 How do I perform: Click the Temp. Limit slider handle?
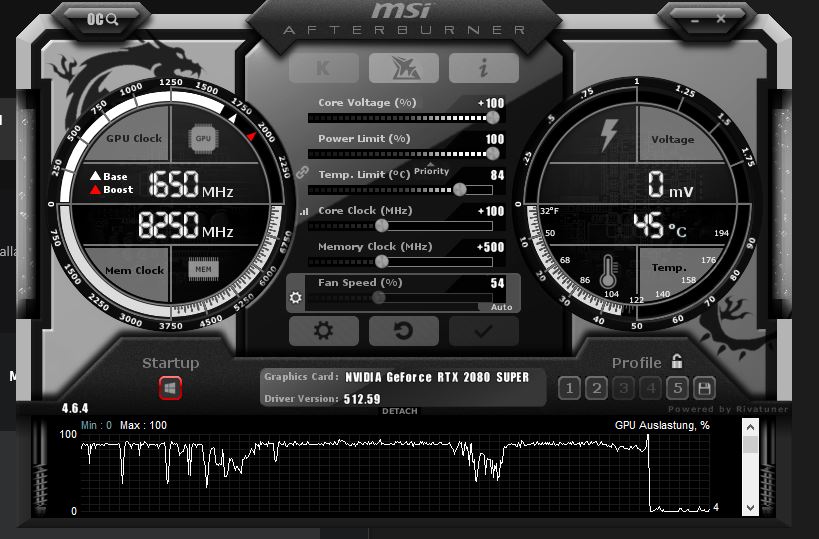click(459, 190)
